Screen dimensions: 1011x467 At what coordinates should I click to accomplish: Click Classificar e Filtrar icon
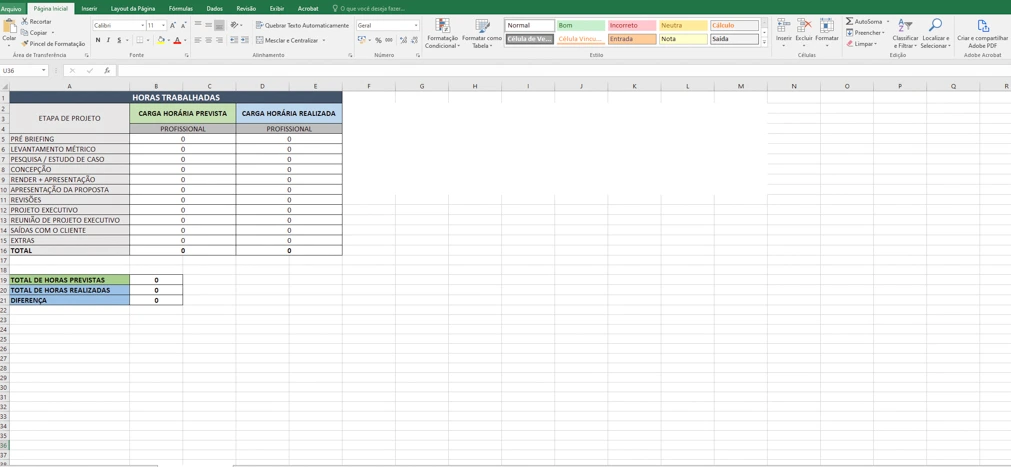905,34
